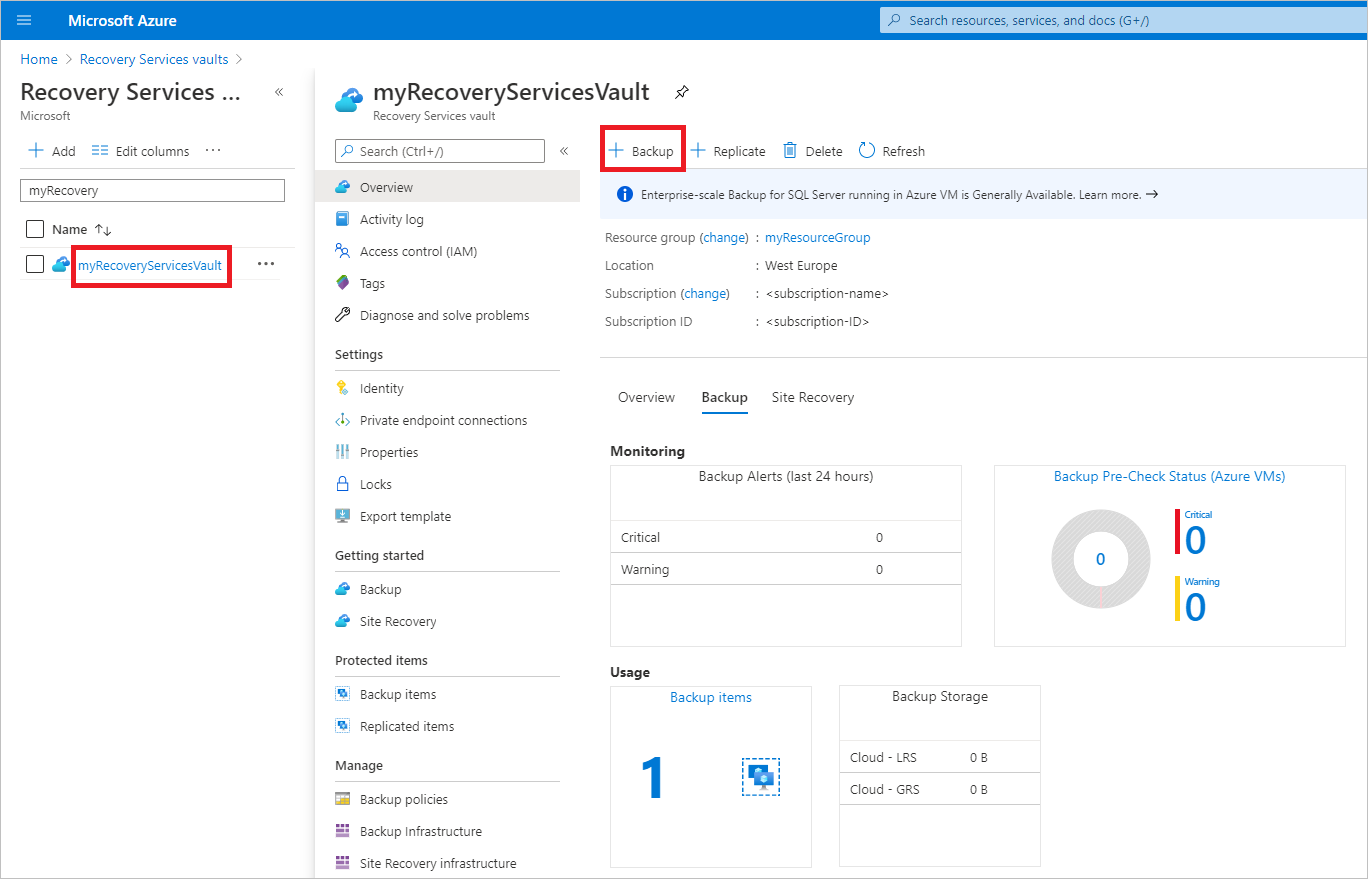Open the vault row ellipsis menu

coord(265,264)
